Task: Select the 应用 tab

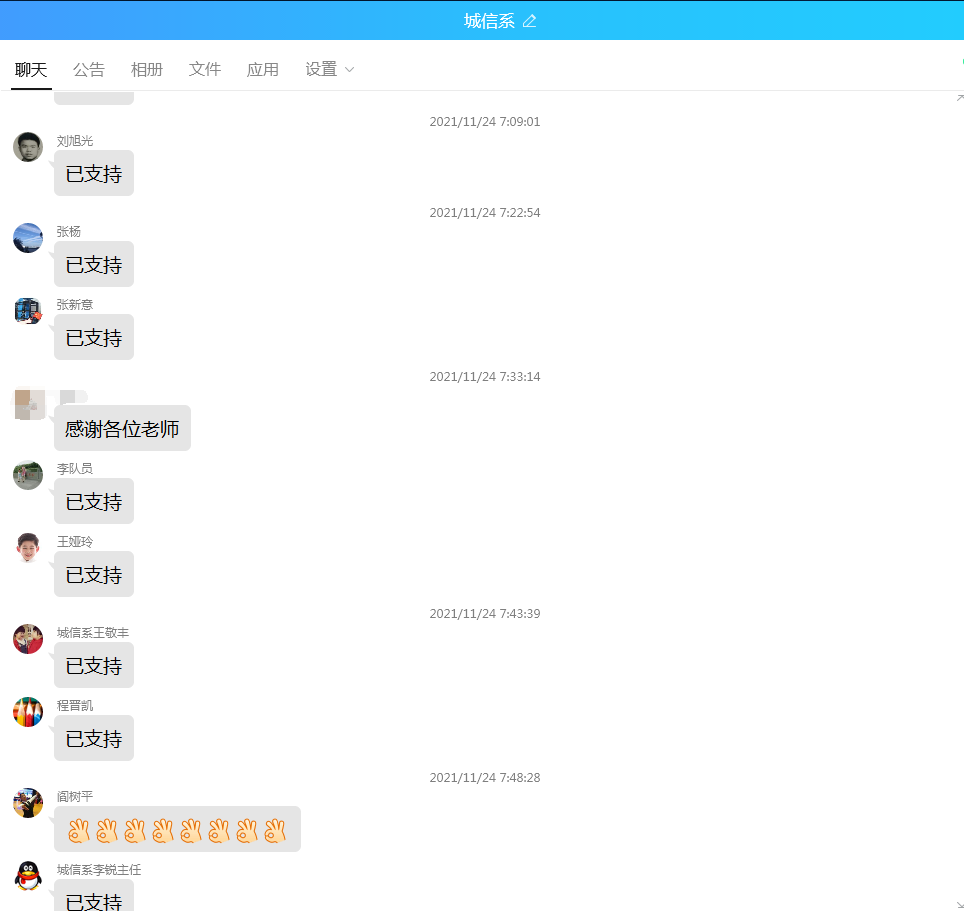Action: tap(262, 69)
